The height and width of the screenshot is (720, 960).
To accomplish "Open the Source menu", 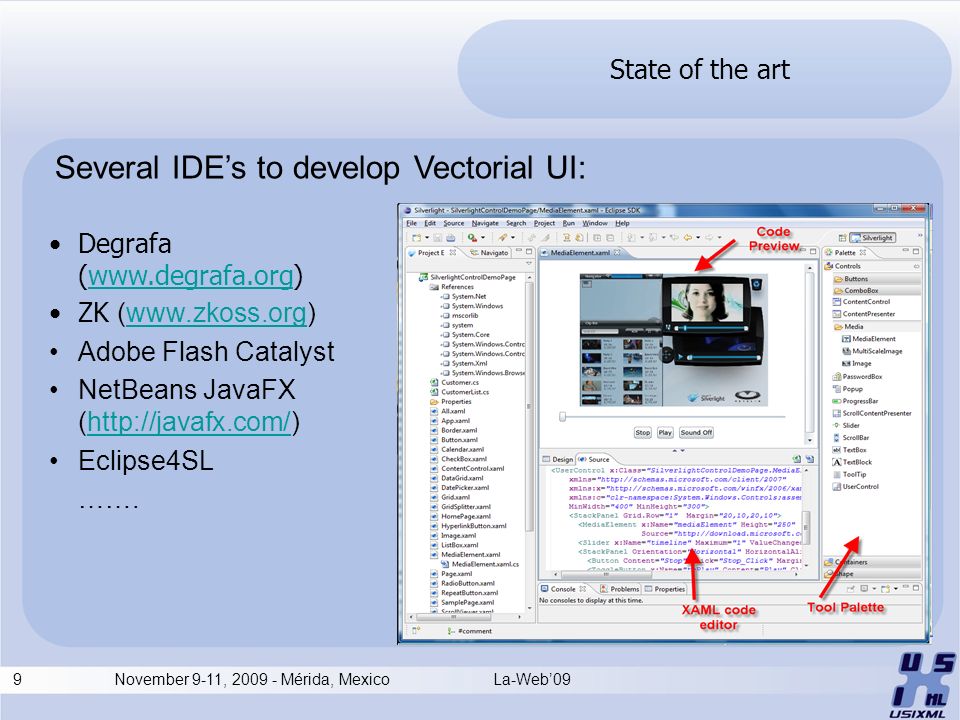I will click(454, 223).
